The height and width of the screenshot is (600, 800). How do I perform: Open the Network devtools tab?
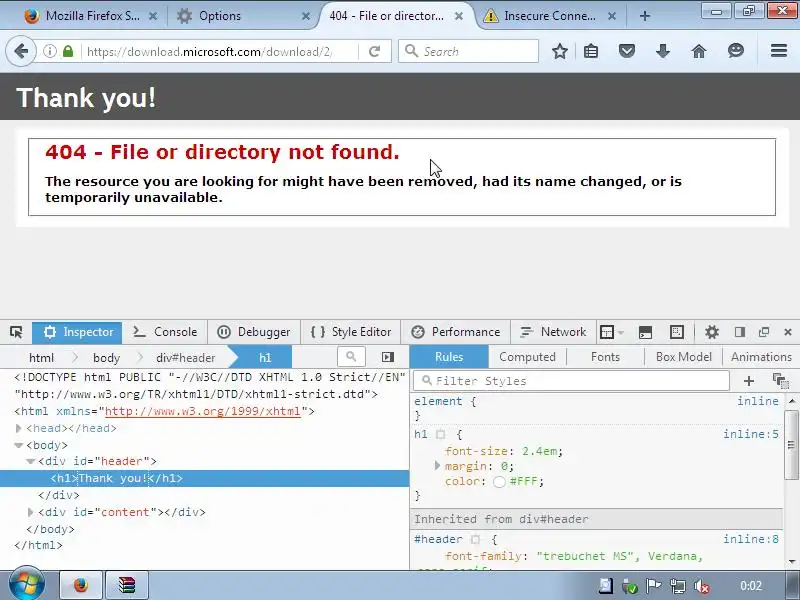pos(553,332)
